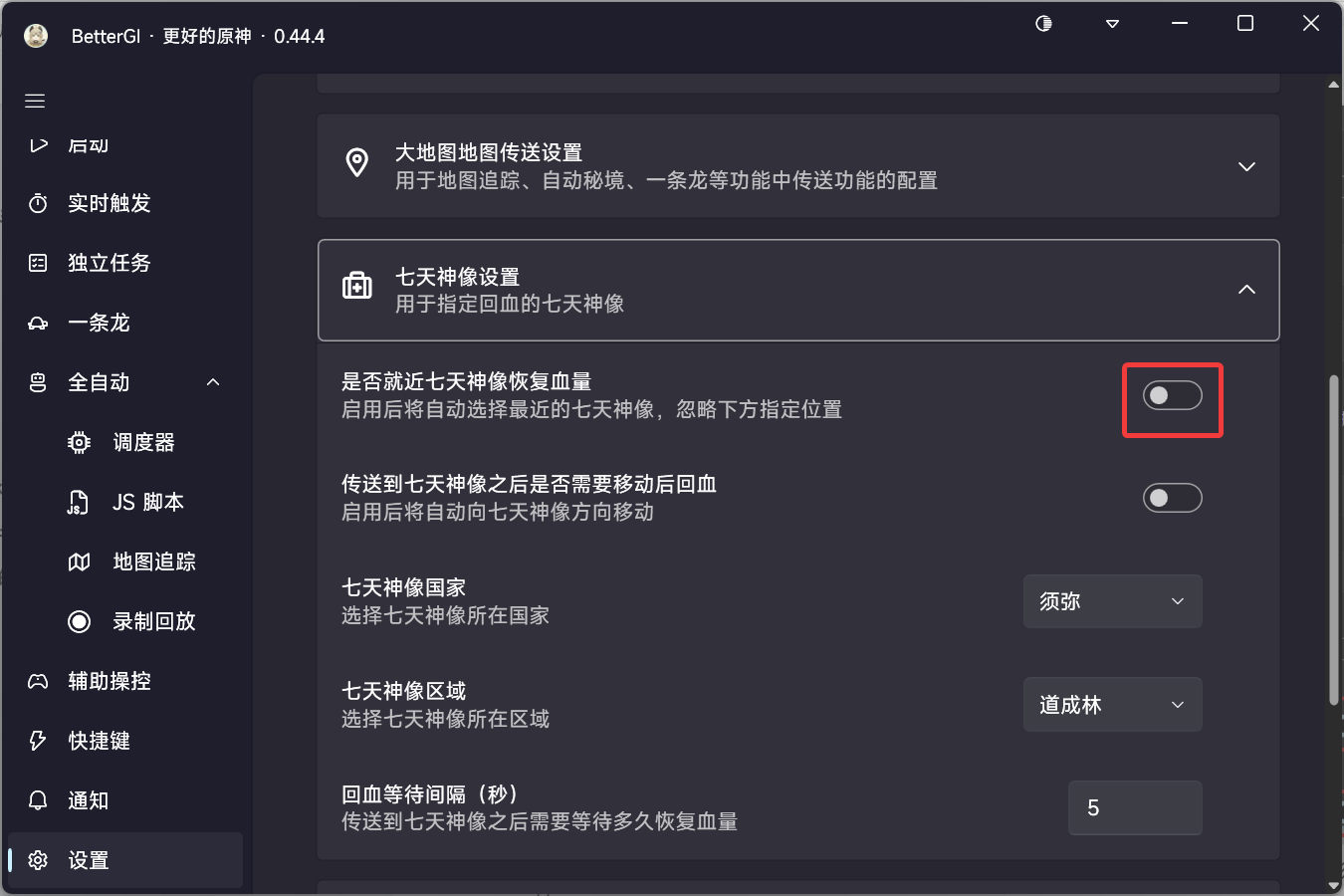Click the 地图追踪 map icon

click(79, 561)
